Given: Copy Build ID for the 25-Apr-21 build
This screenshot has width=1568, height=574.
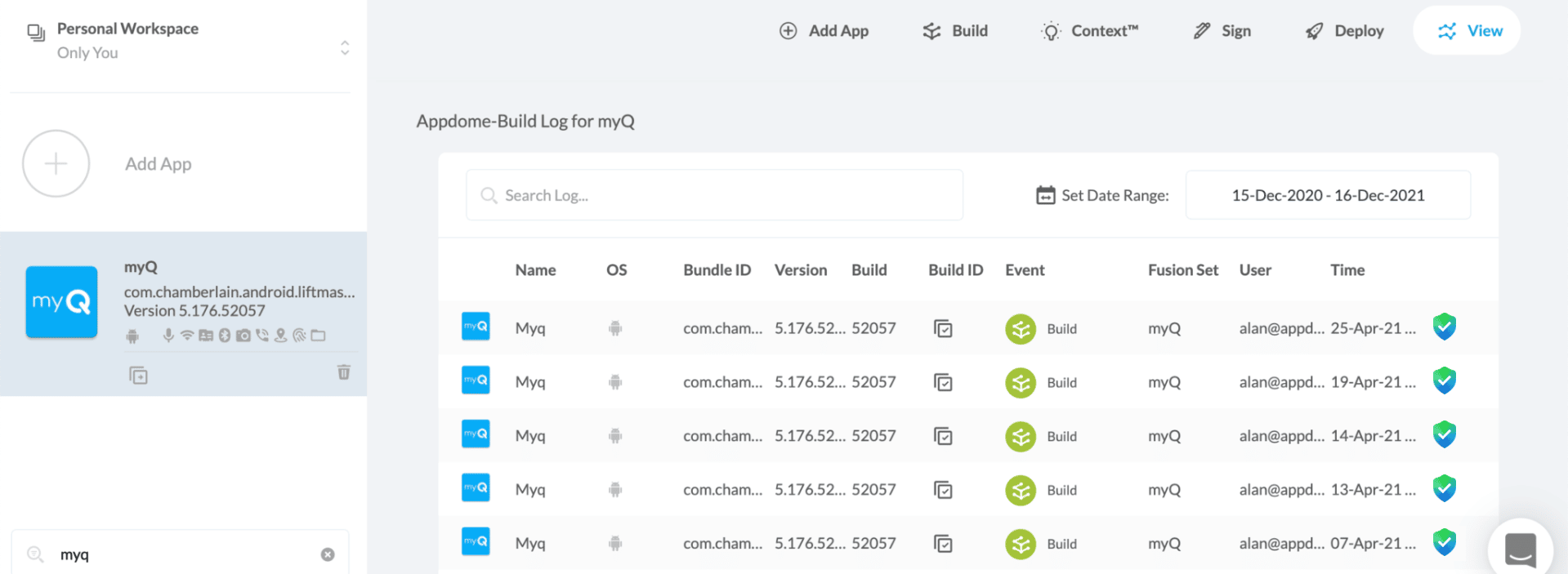Looking at the screenshot, I should click(x=943, y=328).
